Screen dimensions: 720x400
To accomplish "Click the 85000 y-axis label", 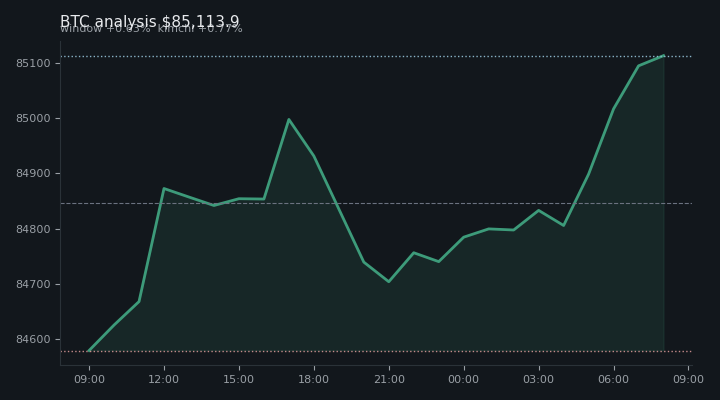I will point(33,118).
